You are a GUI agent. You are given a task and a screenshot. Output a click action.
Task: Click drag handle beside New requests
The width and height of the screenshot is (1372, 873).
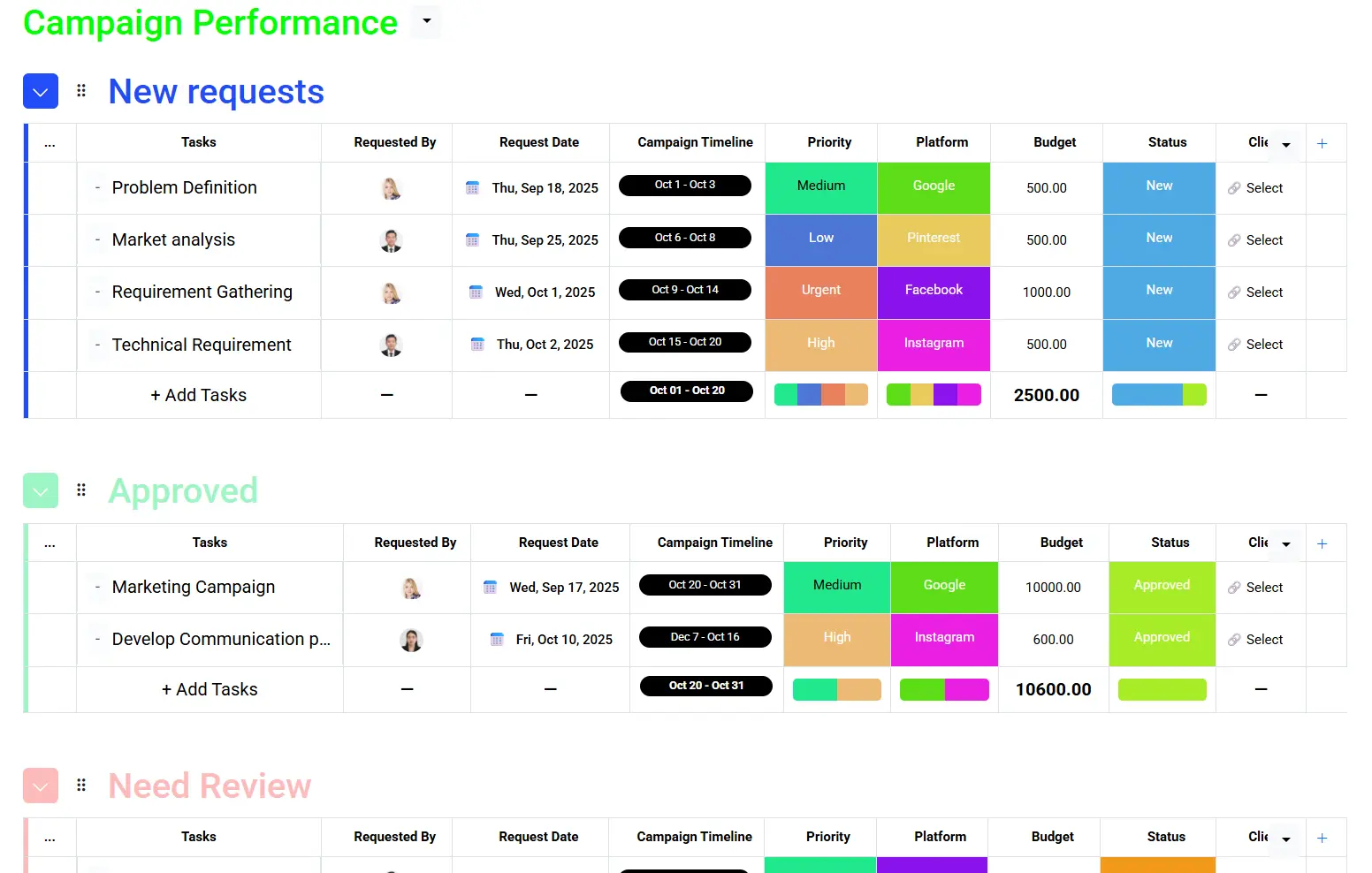point(81,90)
